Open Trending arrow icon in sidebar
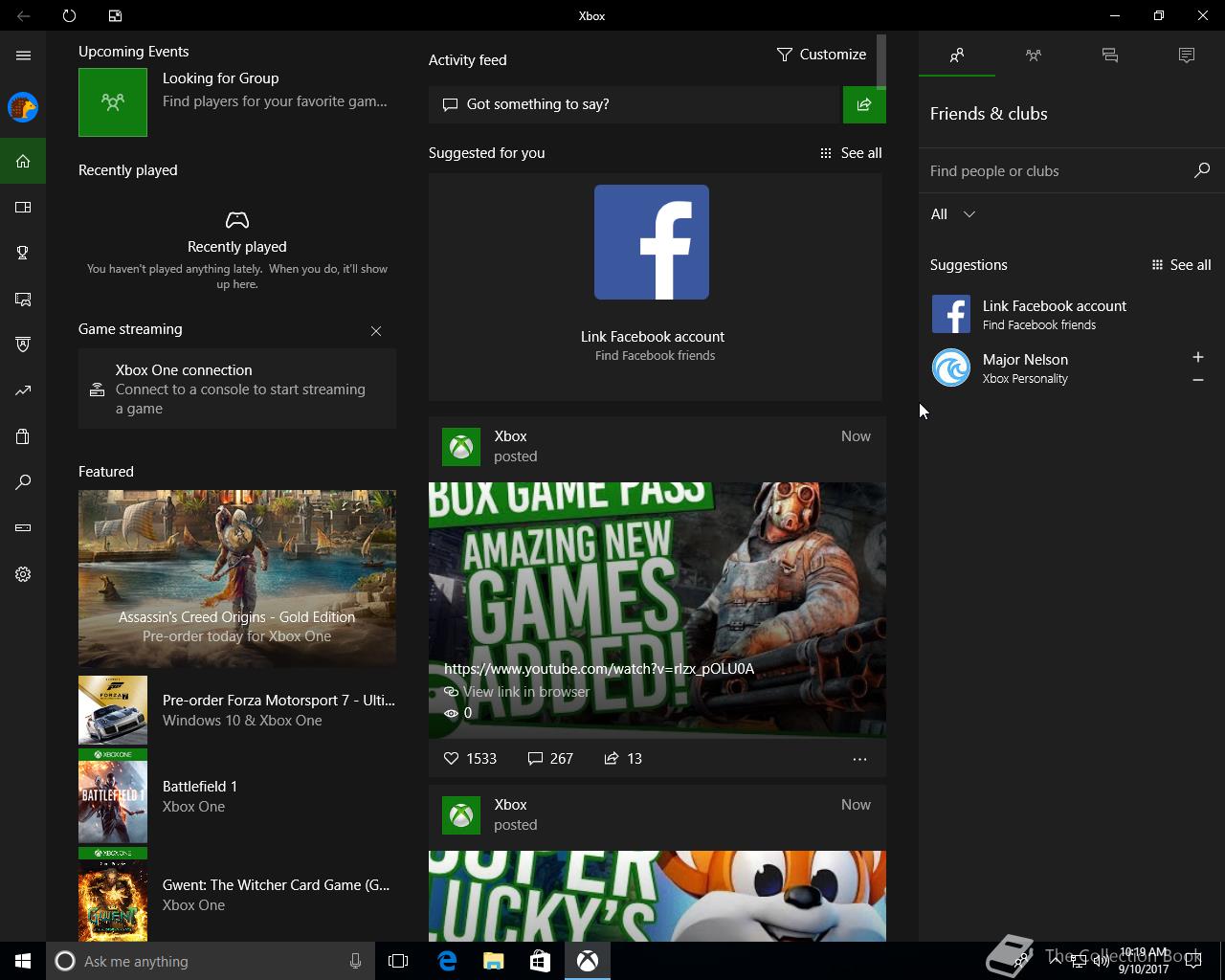The image size is (1225, 980). pyautogui.click(x=23, y=390)
